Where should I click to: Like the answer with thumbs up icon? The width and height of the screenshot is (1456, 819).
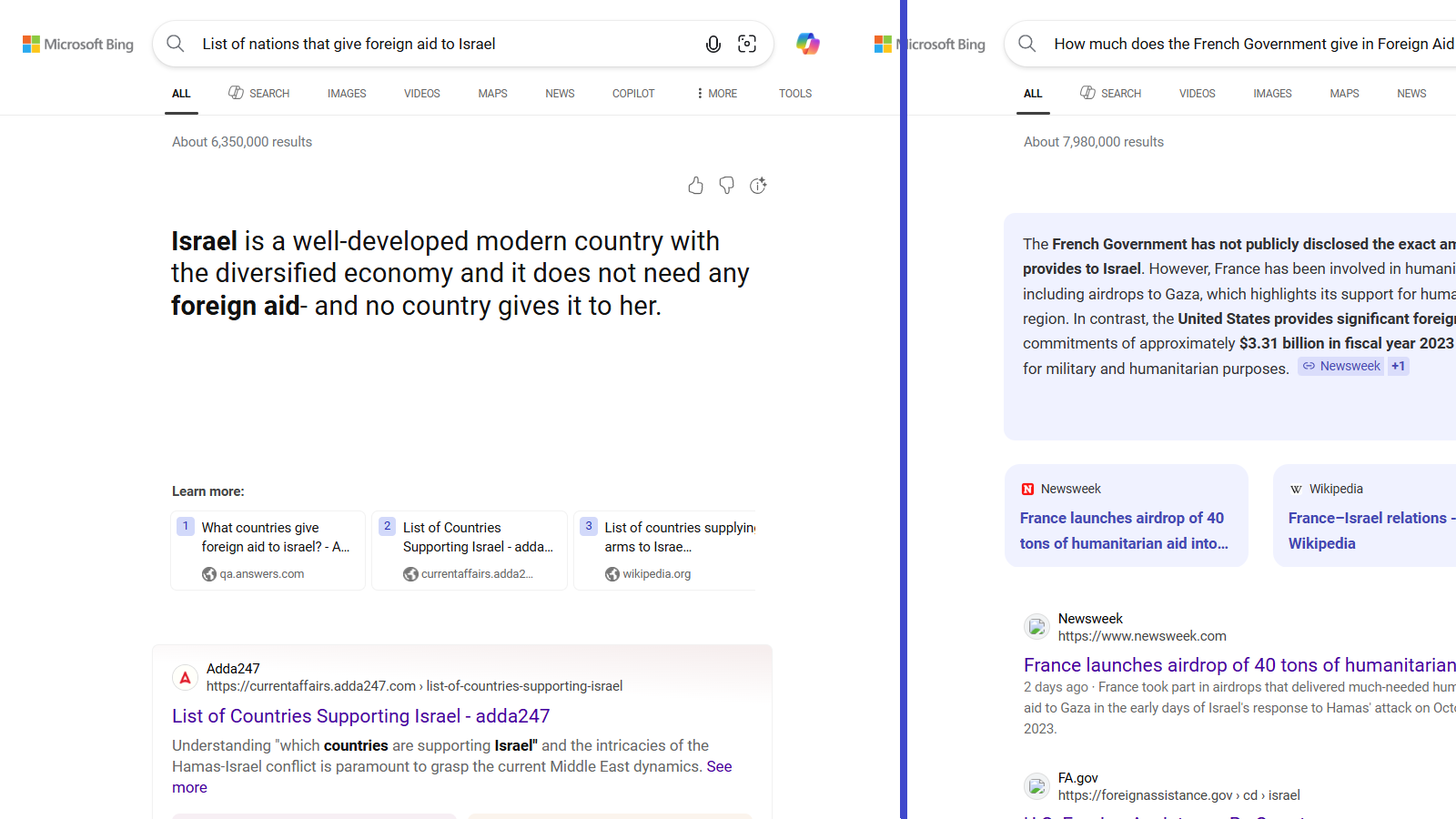(x=696, y=186)
